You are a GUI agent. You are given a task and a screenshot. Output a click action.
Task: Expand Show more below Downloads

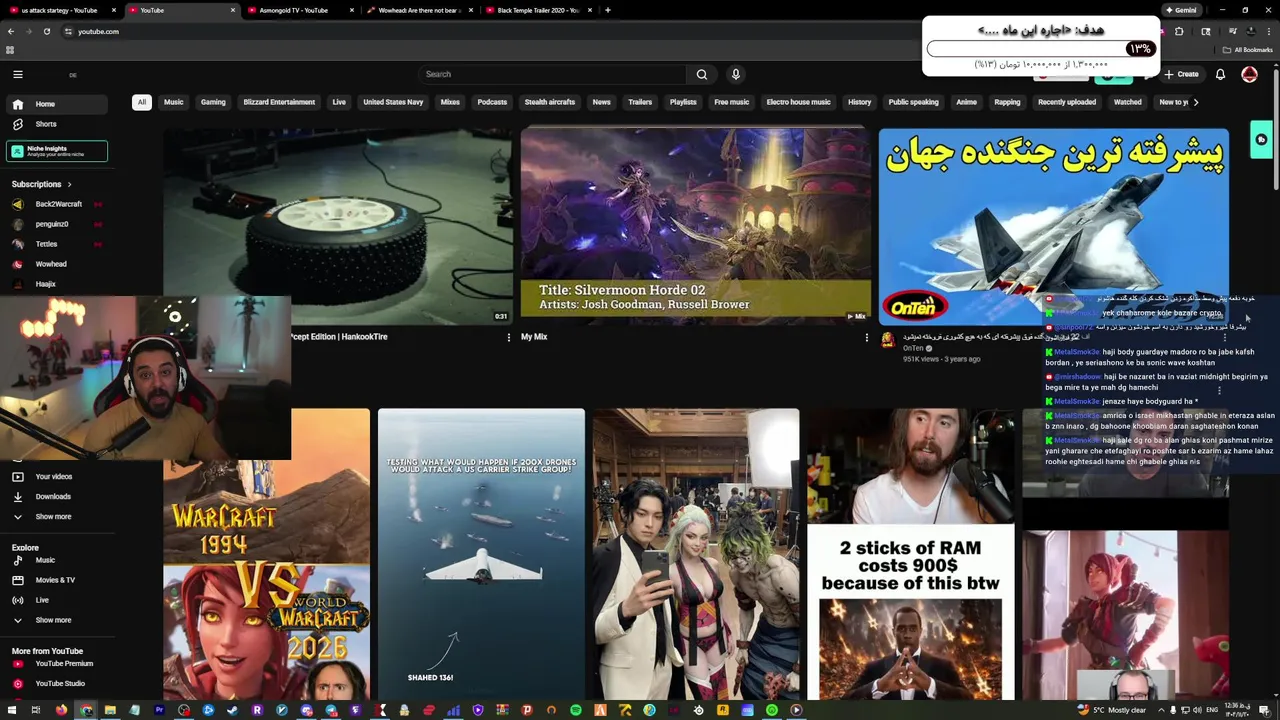pyautogui.click(x=57, y=516)
